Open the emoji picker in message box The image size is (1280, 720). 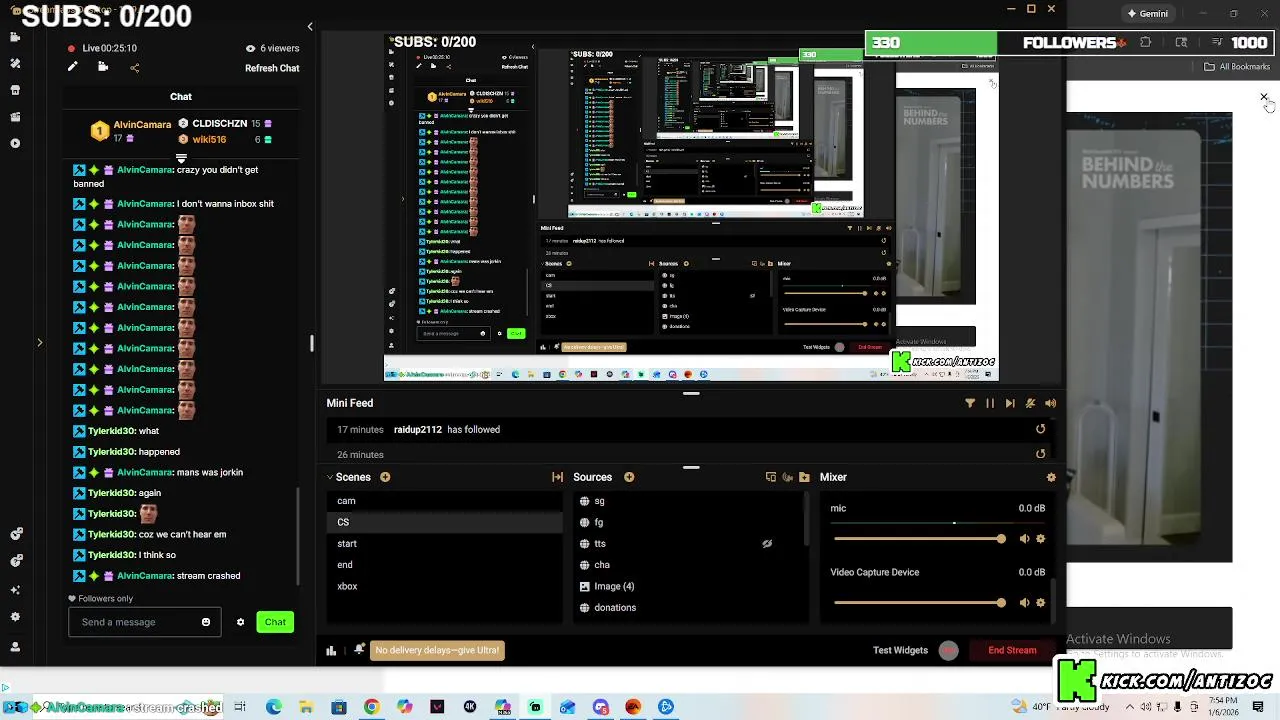pyautogui.click(x=206, y=622)
